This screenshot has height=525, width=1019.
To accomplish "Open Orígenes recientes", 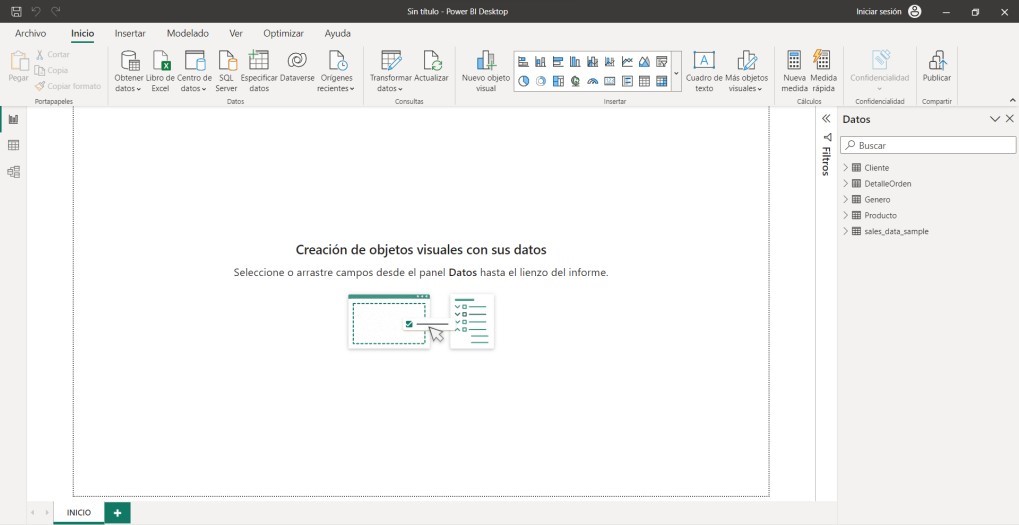I will pyautogui.click(x=337, y=71).
